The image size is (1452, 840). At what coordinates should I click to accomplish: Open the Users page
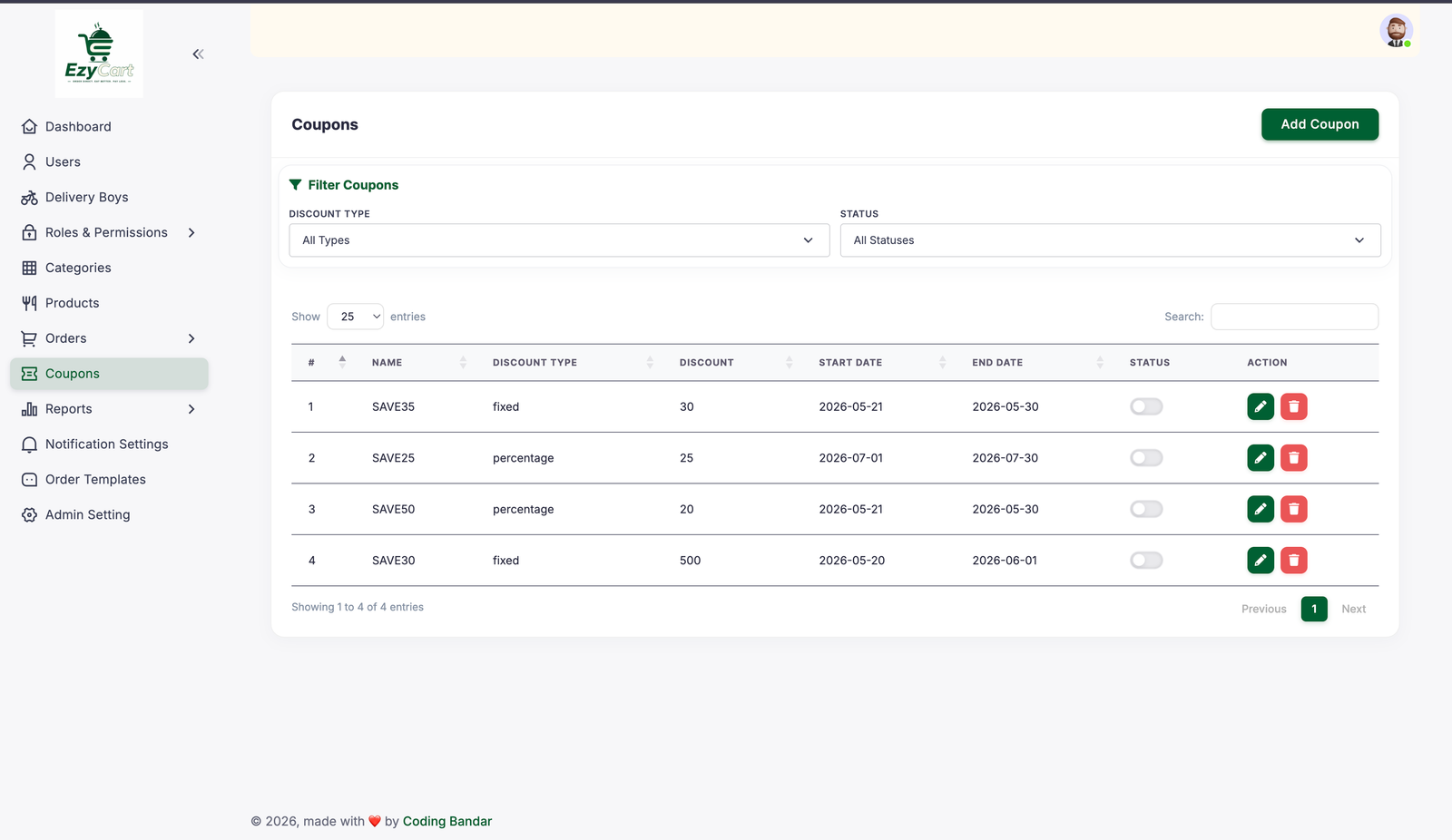pos(109,162)
